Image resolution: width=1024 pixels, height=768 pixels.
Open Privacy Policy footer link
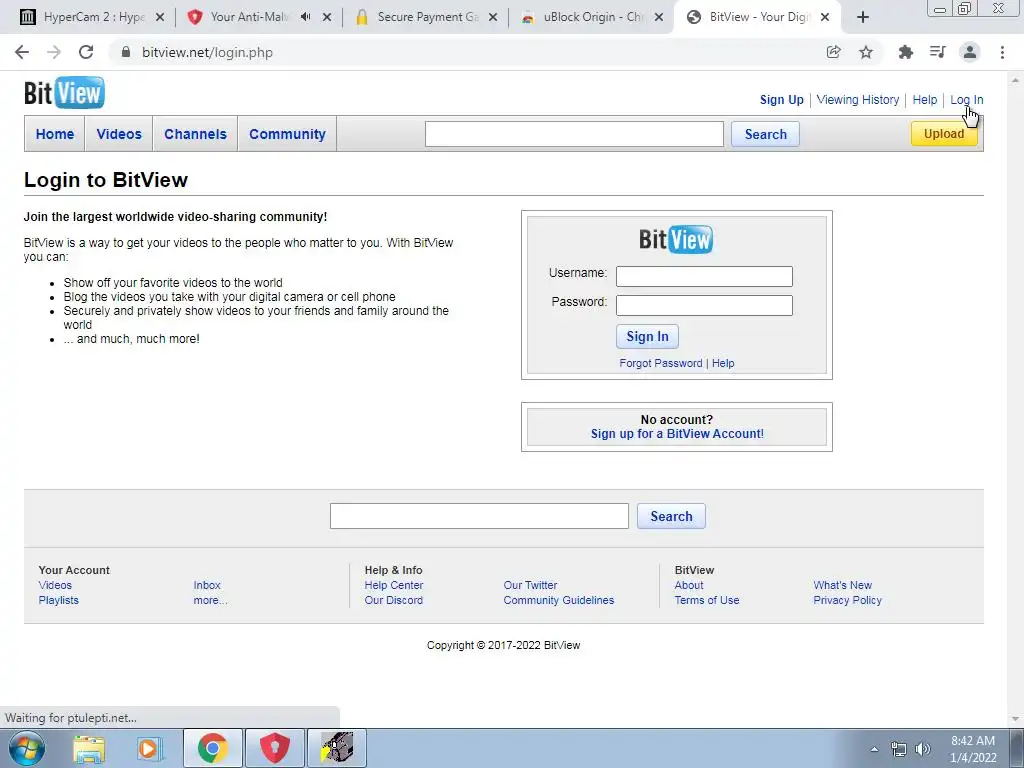click(847, 600)
